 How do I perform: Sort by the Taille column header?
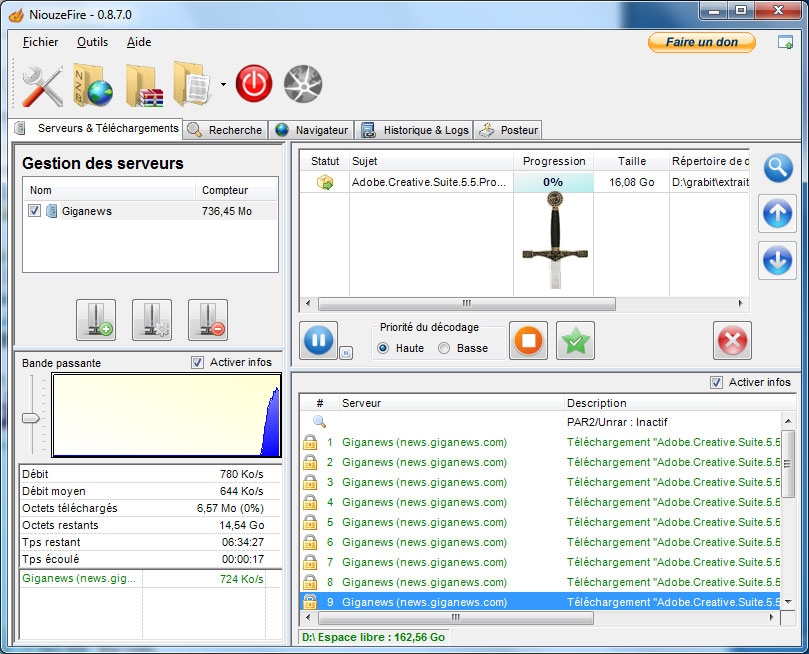click(632, 161)
